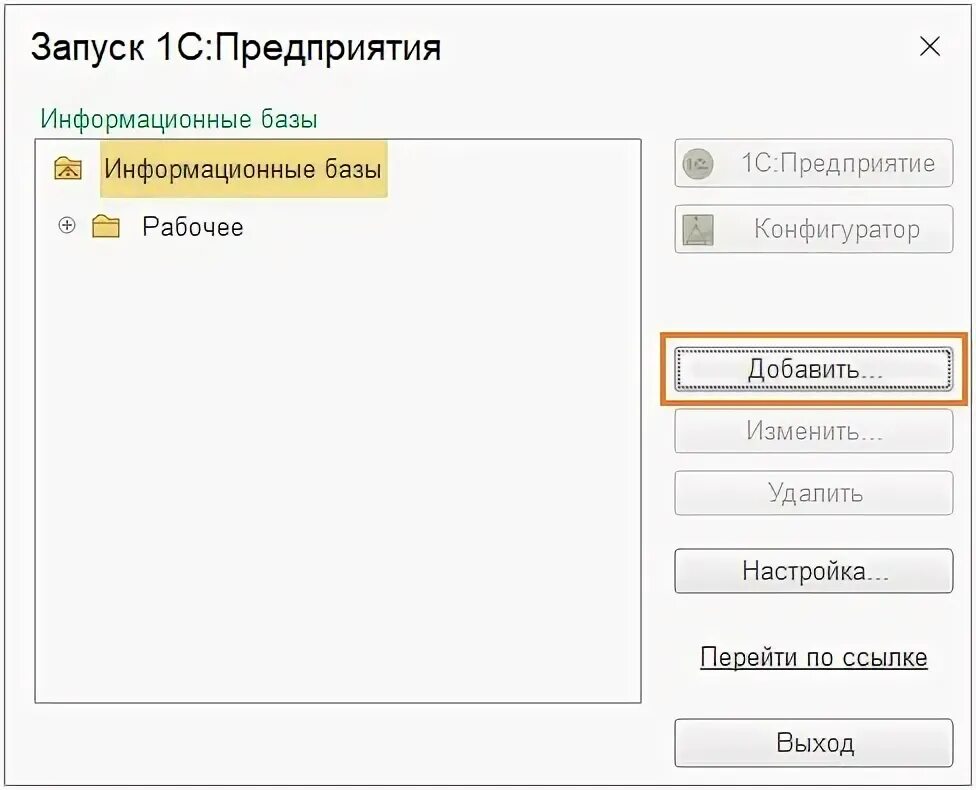Close the Запуск 1С:Предприятия dialog
Viewport: 976px width, 790px height.
(929, 46)
